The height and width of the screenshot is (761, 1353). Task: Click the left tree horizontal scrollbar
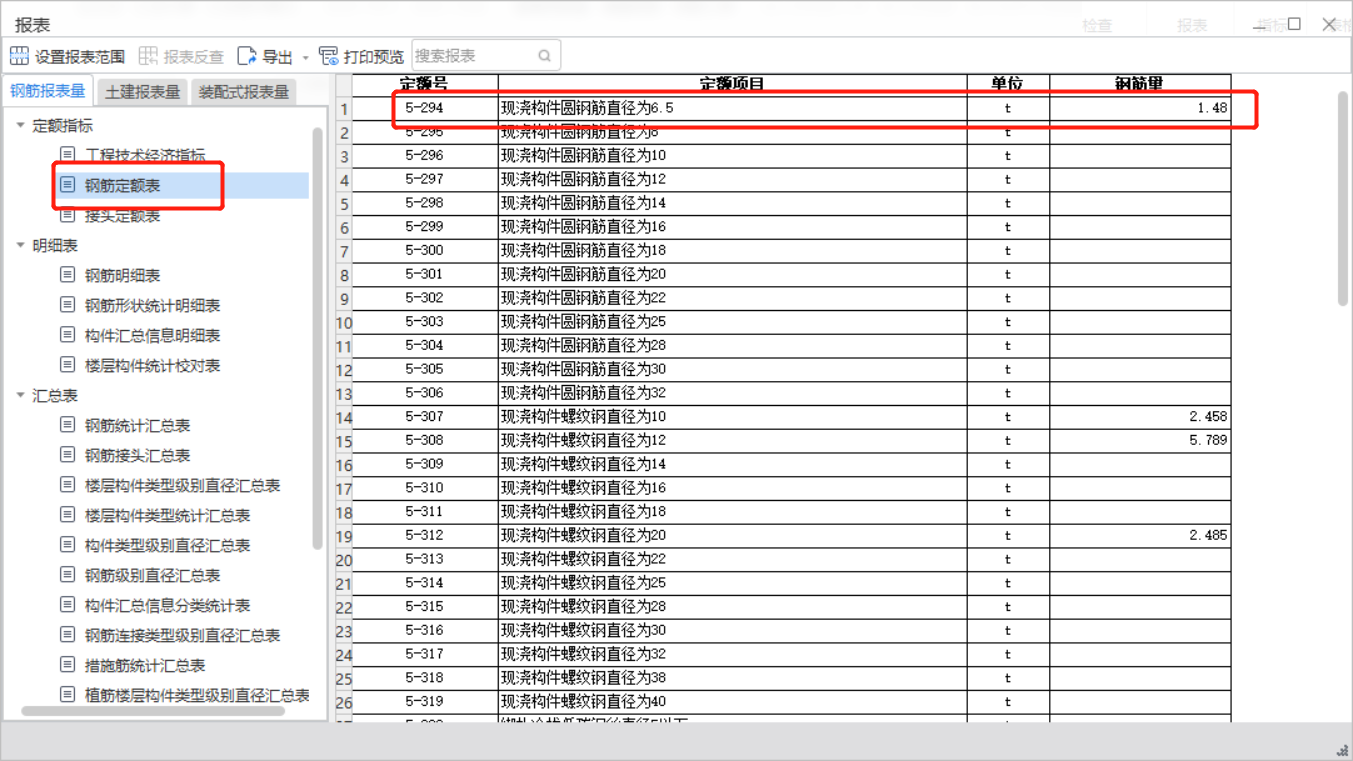pos(153,712)
